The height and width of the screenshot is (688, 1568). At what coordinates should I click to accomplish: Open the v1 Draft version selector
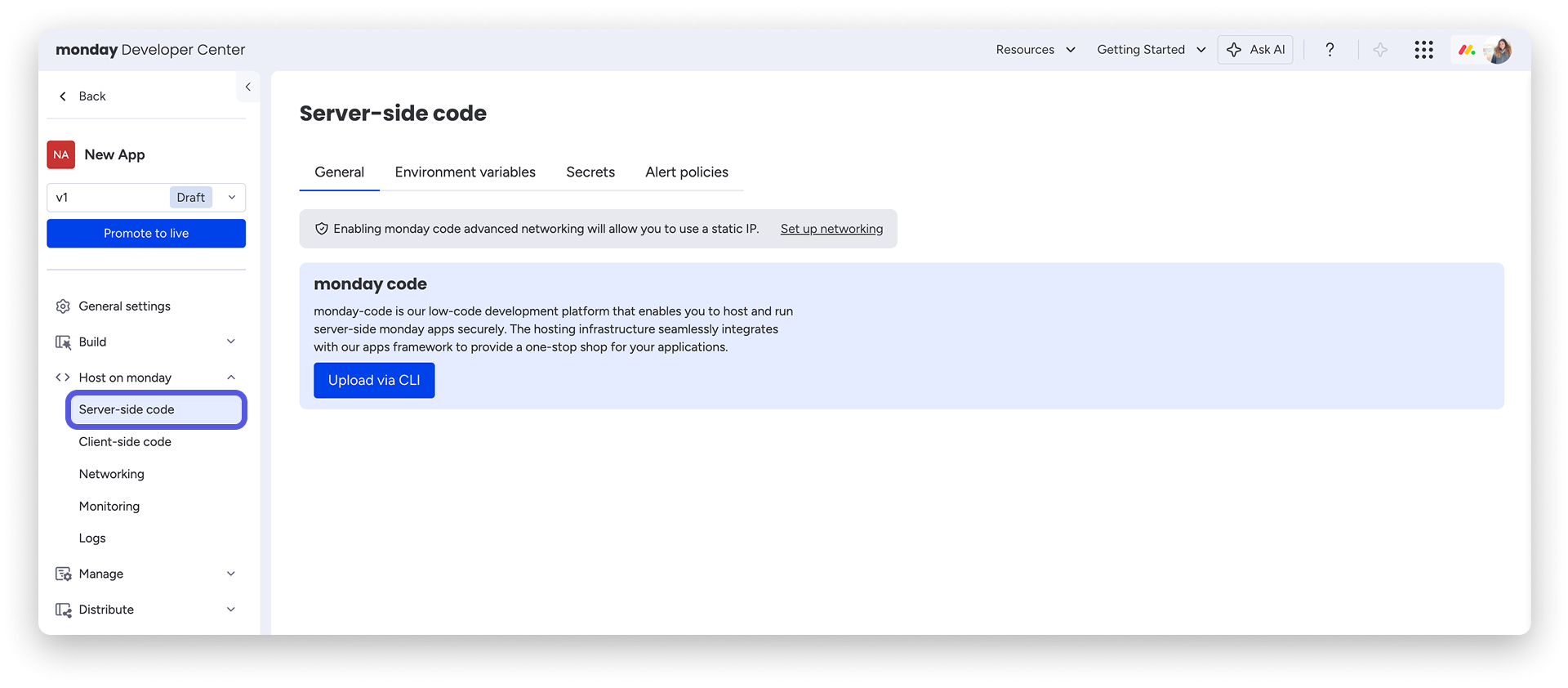pyautogui.click(x=146, y=198)
